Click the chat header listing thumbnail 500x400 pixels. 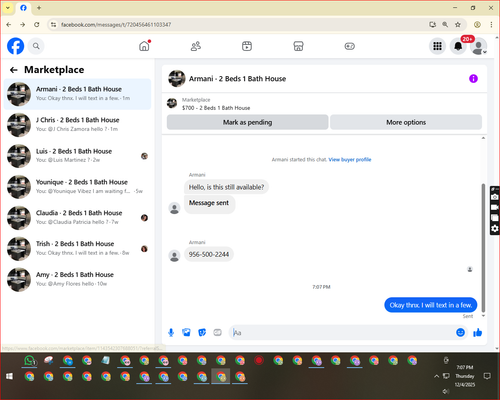(x=177, y=79)
